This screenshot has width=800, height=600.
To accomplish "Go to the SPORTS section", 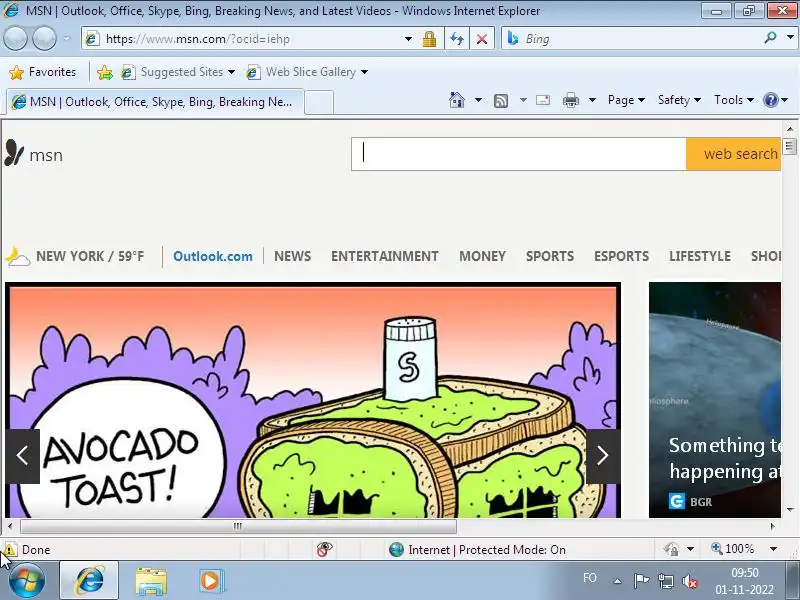I will coord(550,256).
